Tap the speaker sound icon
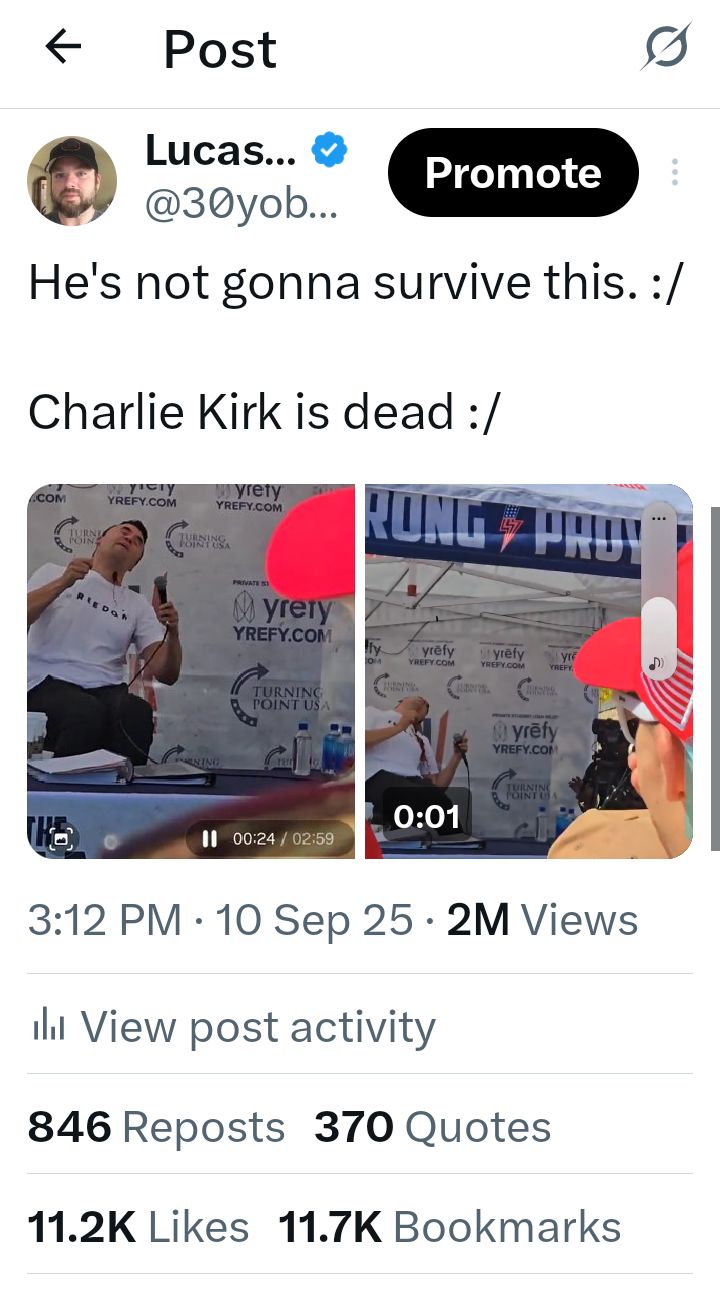Viewport: 720px width, 1293px height. click(x=658, y=663)
